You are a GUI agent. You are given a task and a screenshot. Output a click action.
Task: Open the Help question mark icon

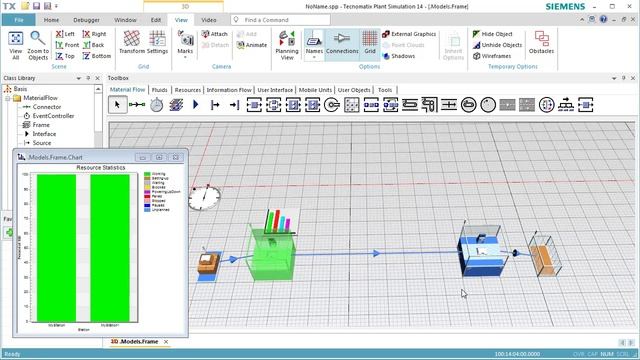pos(603,19)
